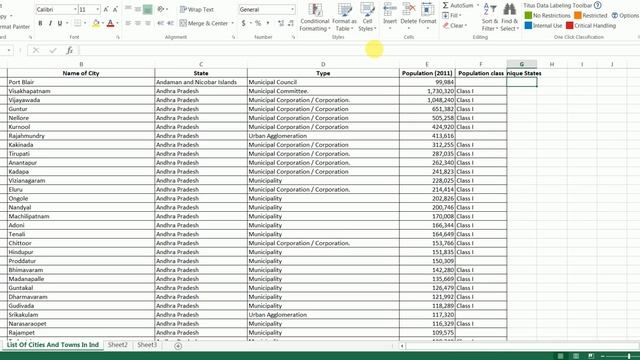Apply the No Restrictions classification

point(547,16)
